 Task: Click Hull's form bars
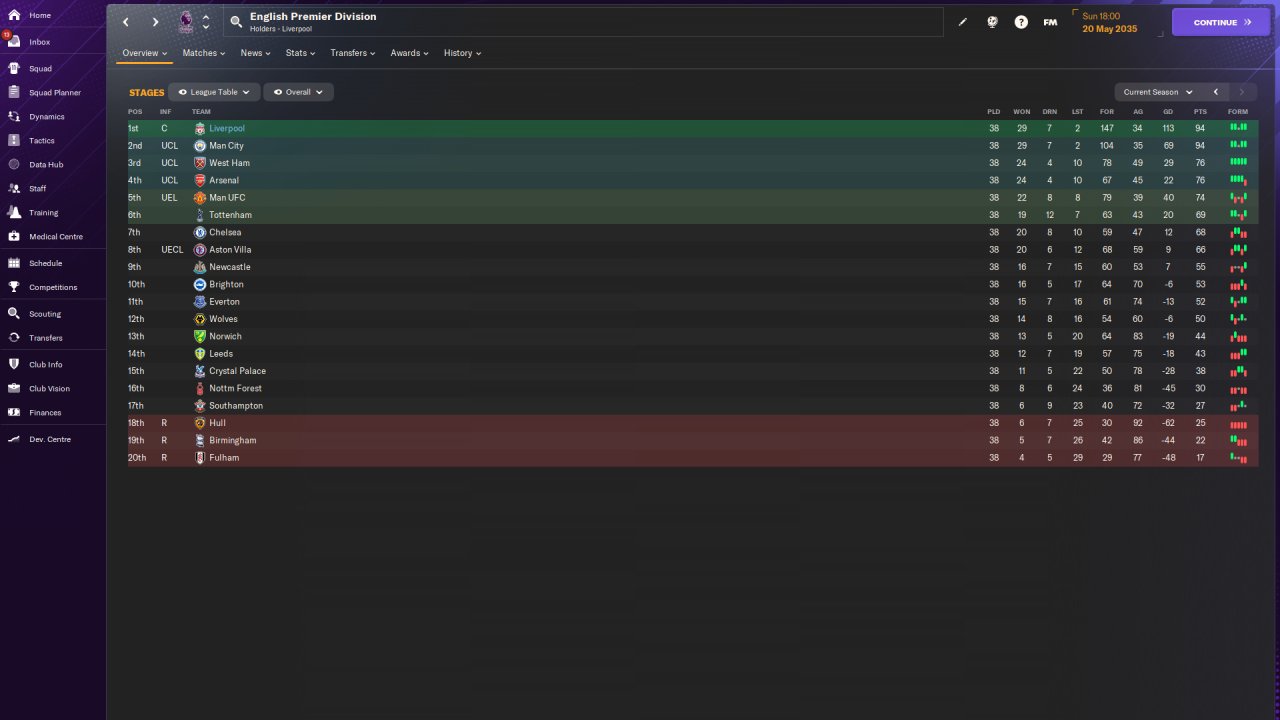click(x=1238, y=424)
